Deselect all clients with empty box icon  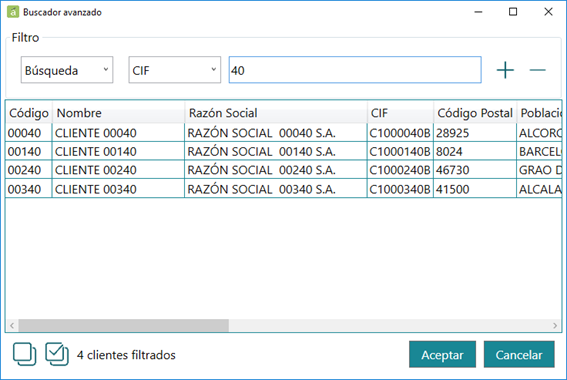coord(24,354)
